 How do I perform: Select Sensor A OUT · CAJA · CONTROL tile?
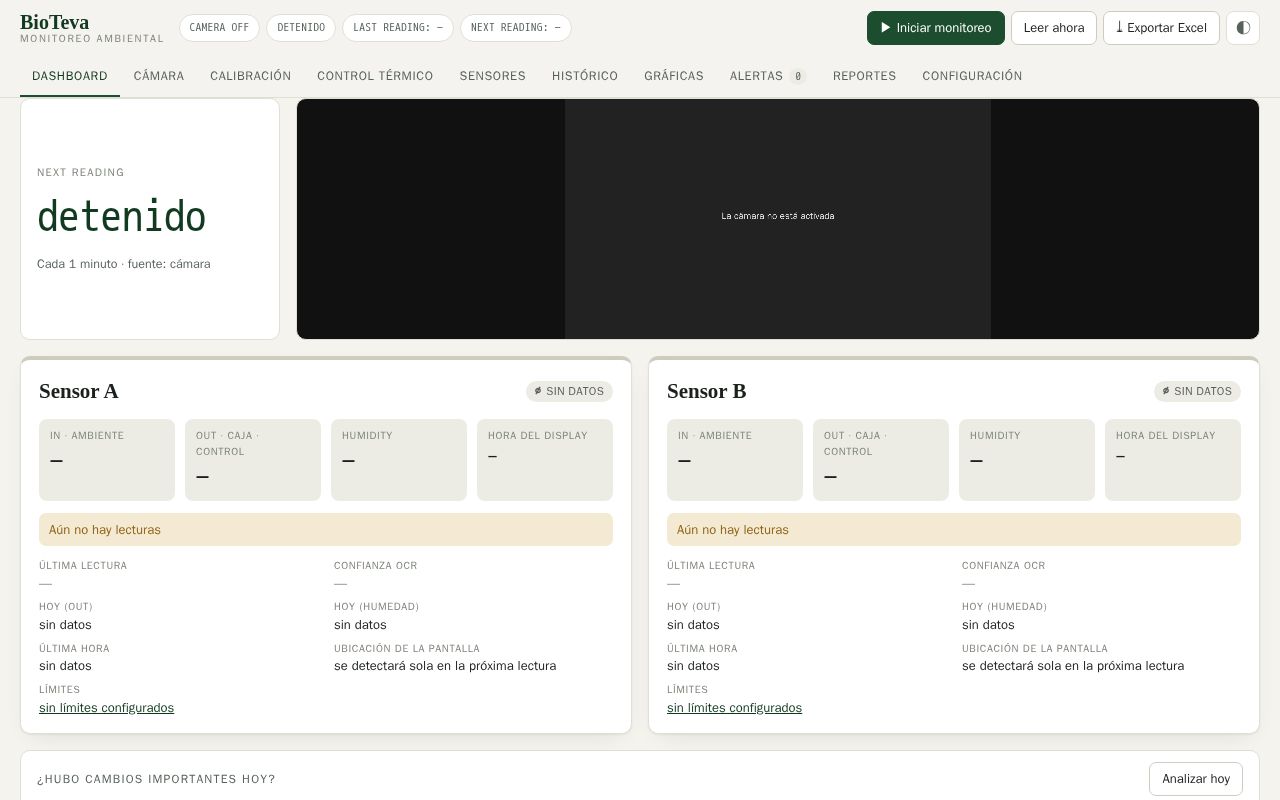[253, 460]
